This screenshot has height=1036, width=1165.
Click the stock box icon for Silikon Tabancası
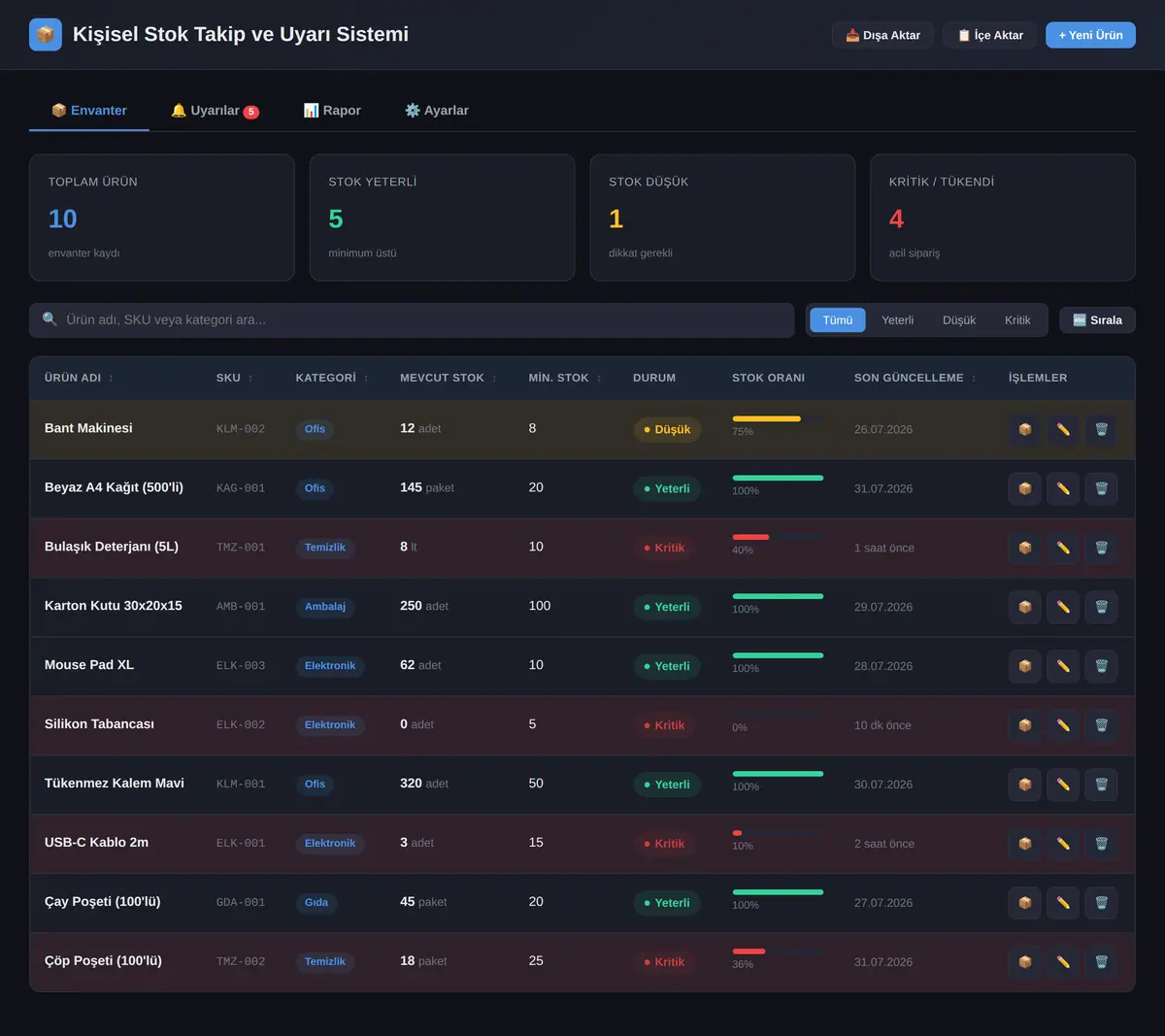1024,725
